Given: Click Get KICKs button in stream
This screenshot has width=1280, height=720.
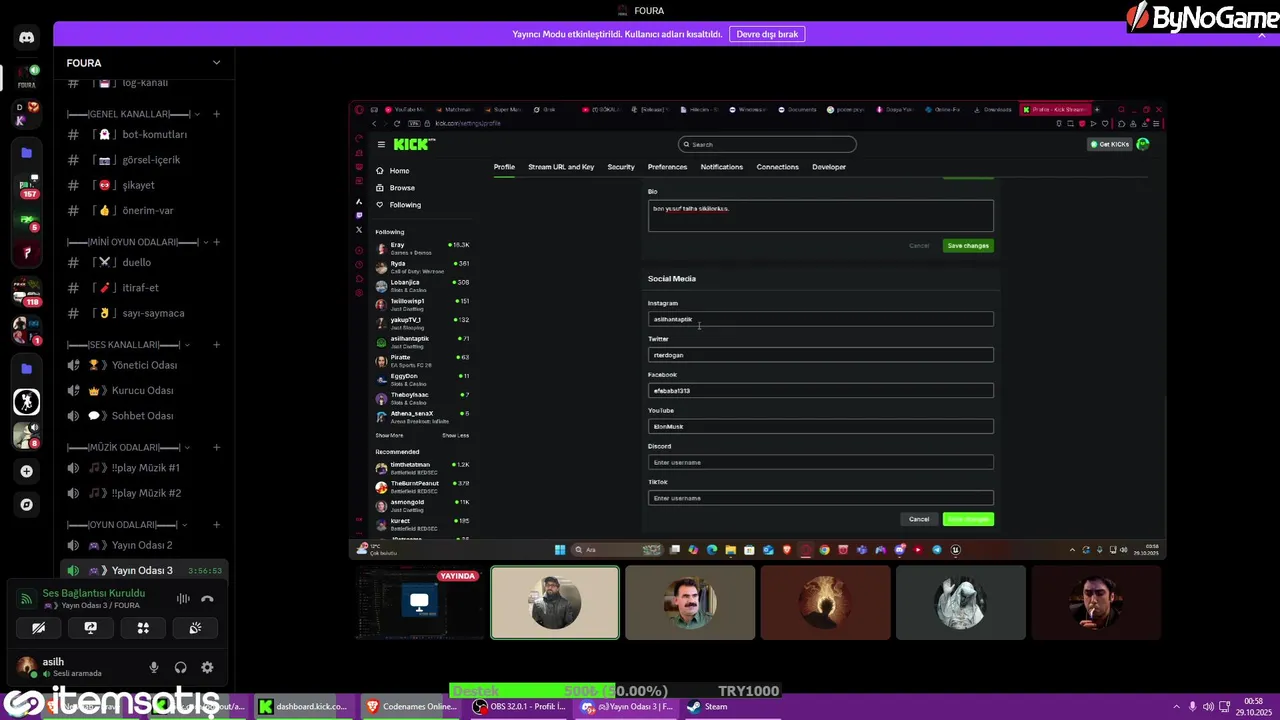Looking at the screenshot, I should point(1111,144).
